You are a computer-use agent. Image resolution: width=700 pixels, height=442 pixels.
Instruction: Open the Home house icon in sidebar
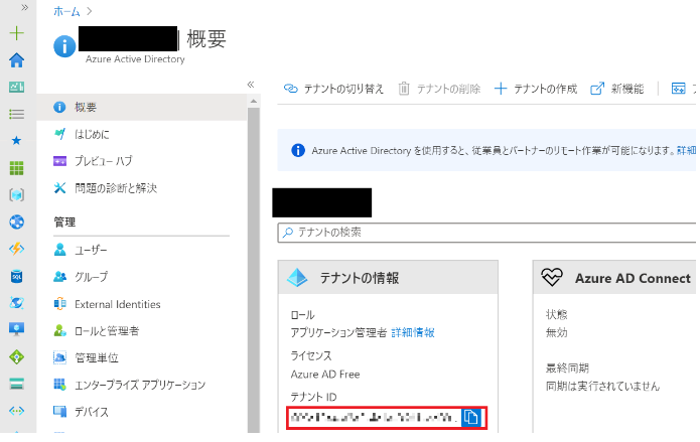pos(17,60)
